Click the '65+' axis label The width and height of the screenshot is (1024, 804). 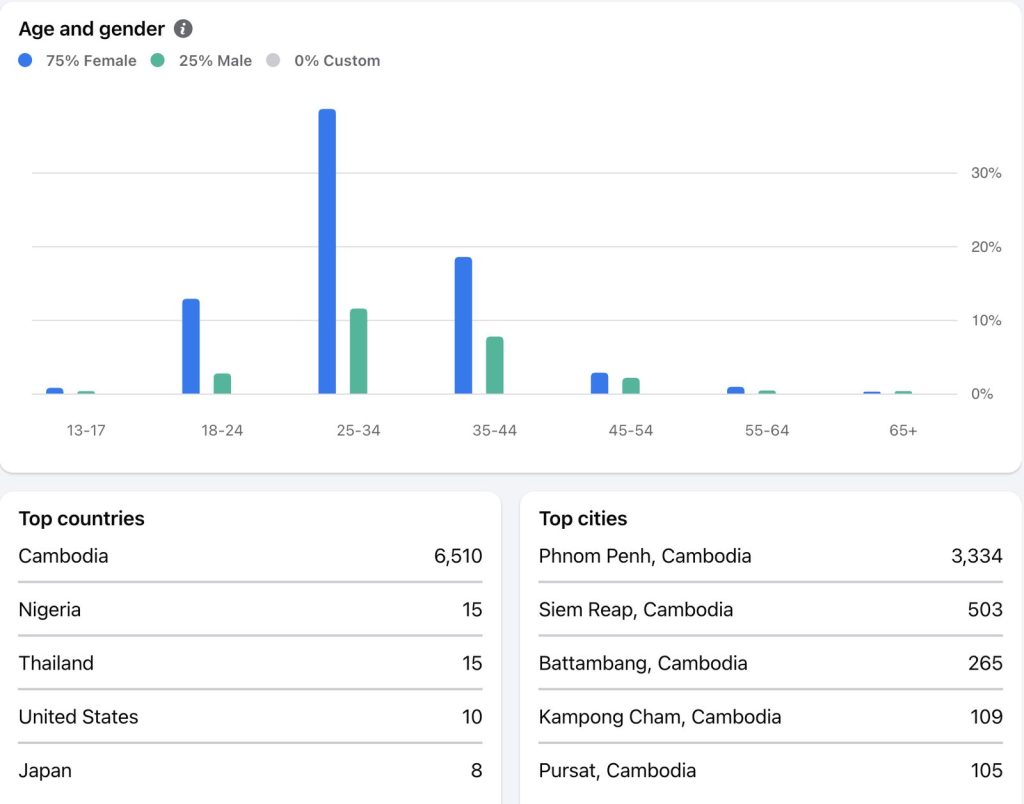pos(903,430)
